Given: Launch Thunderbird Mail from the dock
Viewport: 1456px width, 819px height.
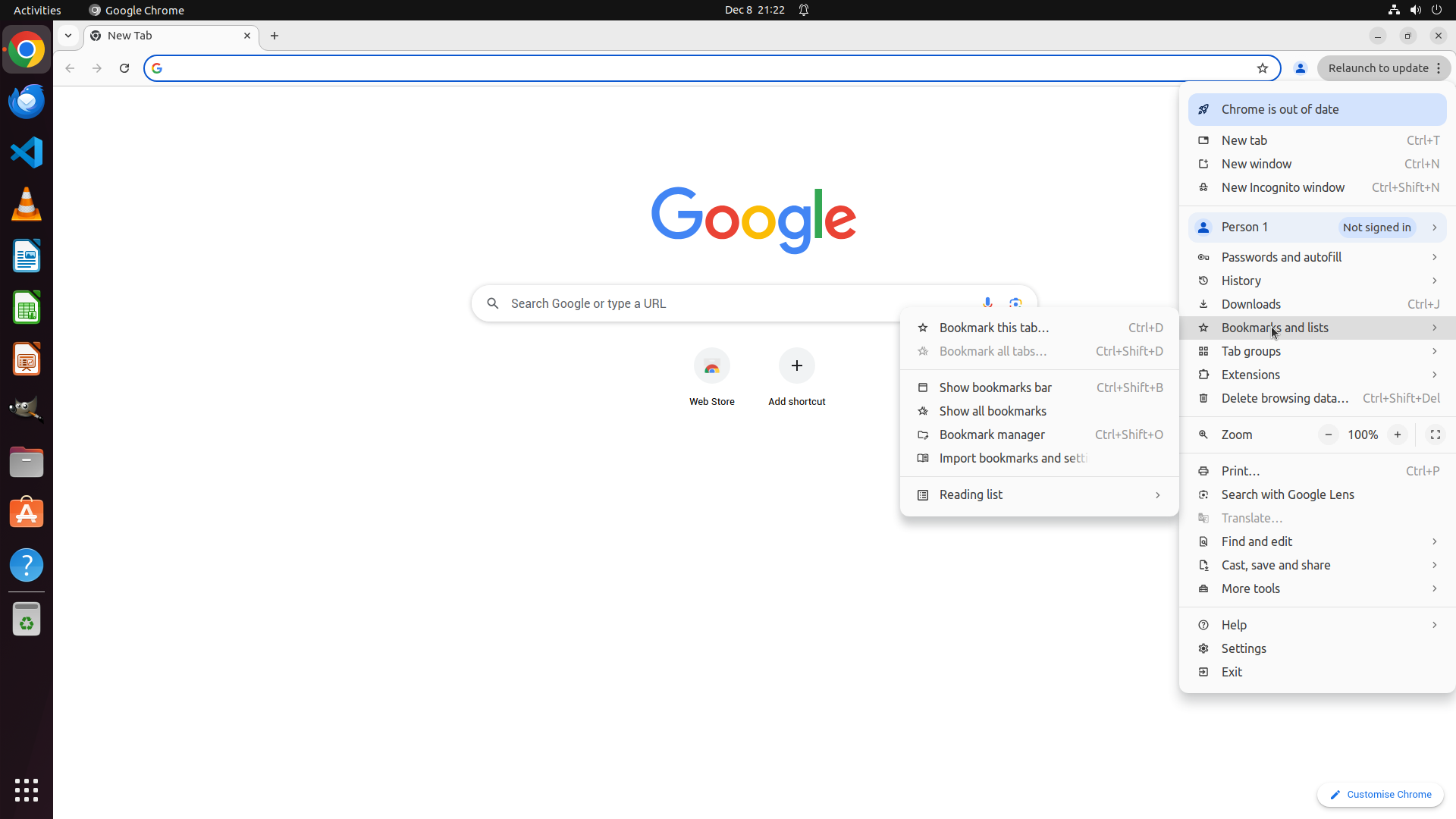Looking at the screenshot, I should 27,101.
